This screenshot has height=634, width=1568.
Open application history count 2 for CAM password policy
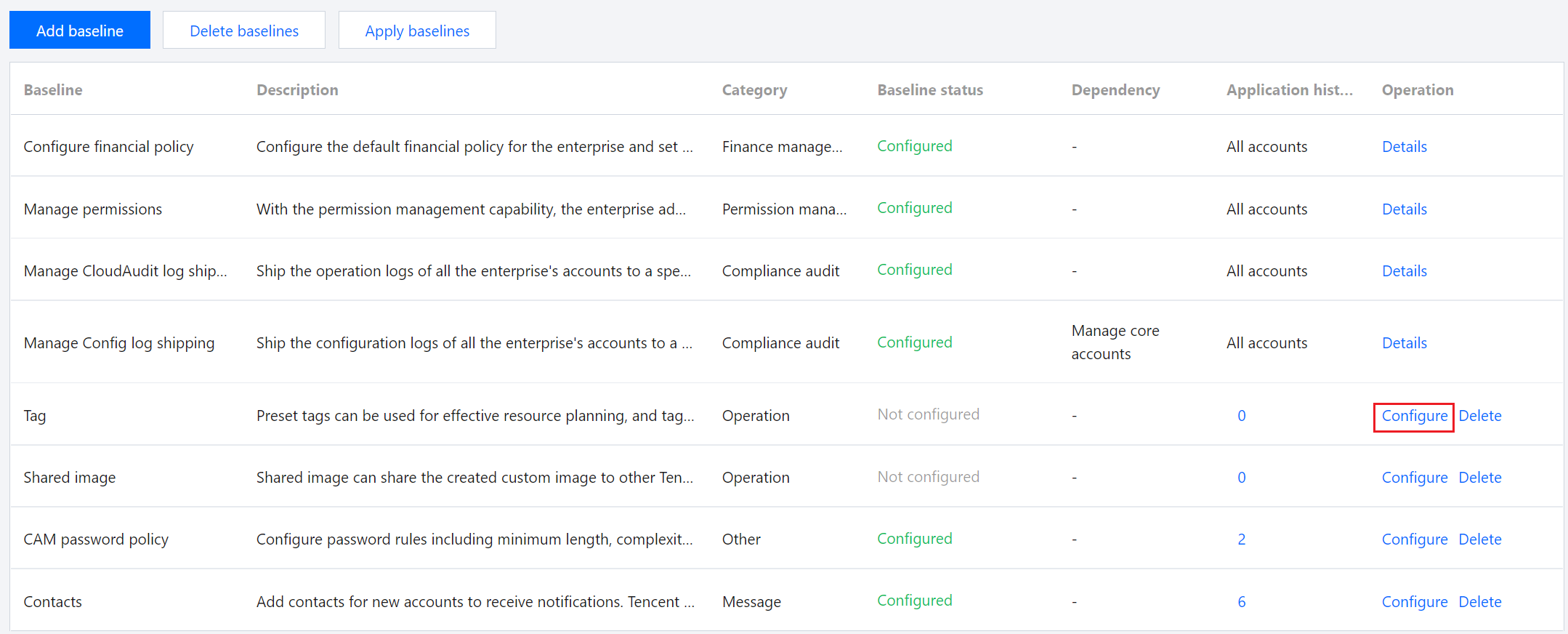(x=1241, y=539)
